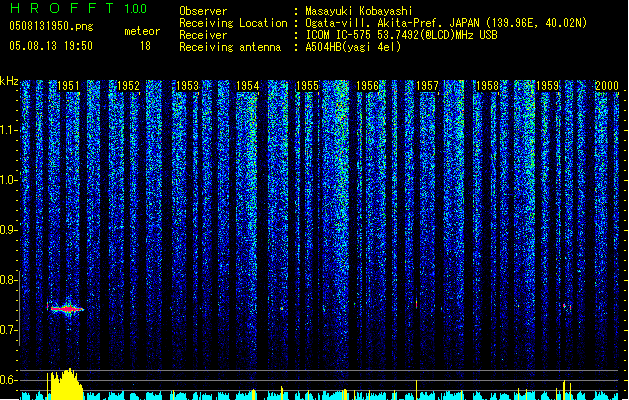Click the large yellow intensity peak at 1951
This screenshot has height=400, width=629.
pos(65,384)
